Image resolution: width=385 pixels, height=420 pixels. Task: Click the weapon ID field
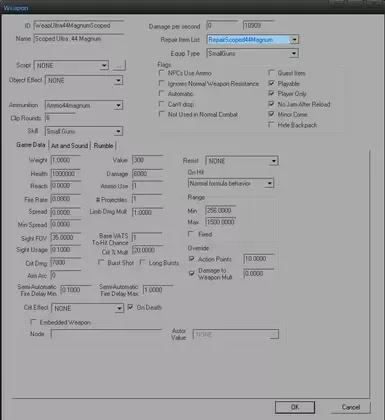[79, 25]
